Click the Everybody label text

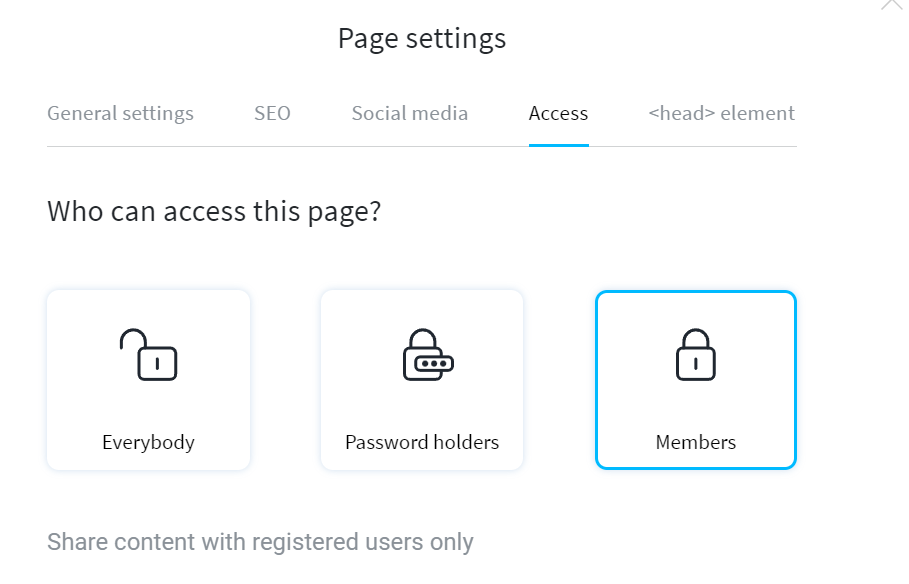[148, 442]
